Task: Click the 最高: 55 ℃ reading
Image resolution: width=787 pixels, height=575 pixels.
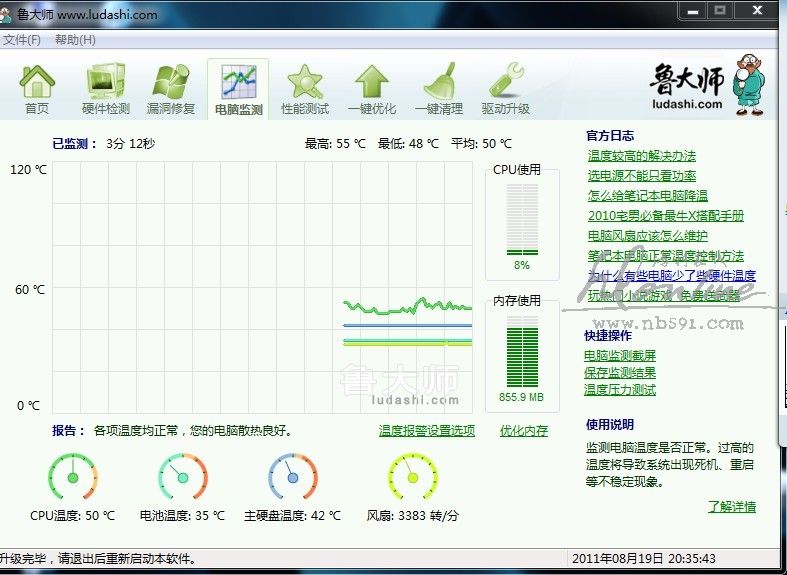Action: pyautogui.click(x=335, y=143)
